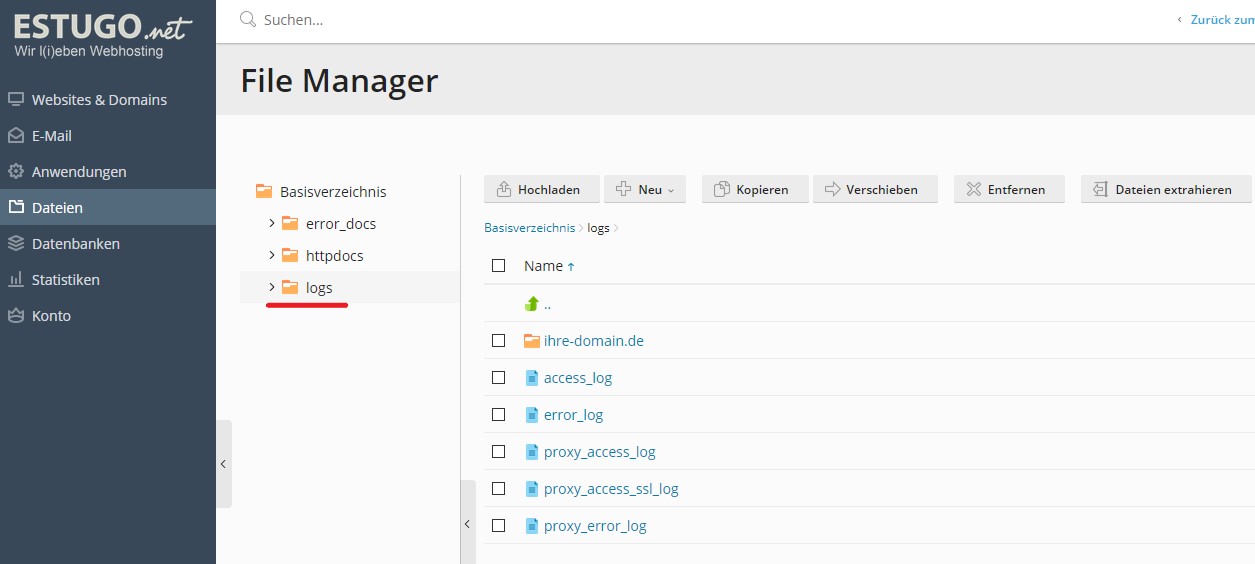Click the Kopieren copy button
Screen dimensions: 1255x564
(754, 189)
